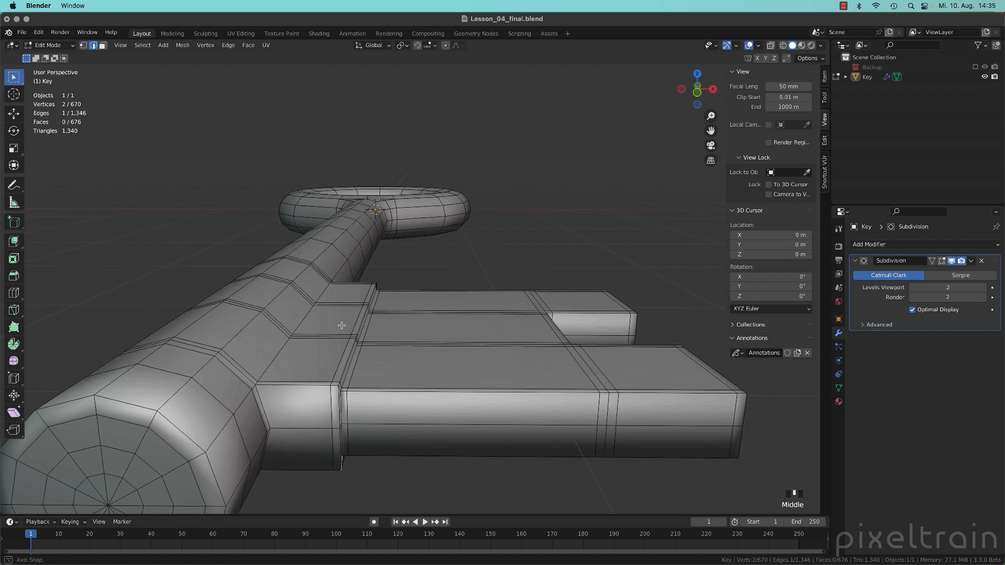This screenshot has width=1005, height=565.
Task: Click the outliner search field
Action: coord(913,45)
